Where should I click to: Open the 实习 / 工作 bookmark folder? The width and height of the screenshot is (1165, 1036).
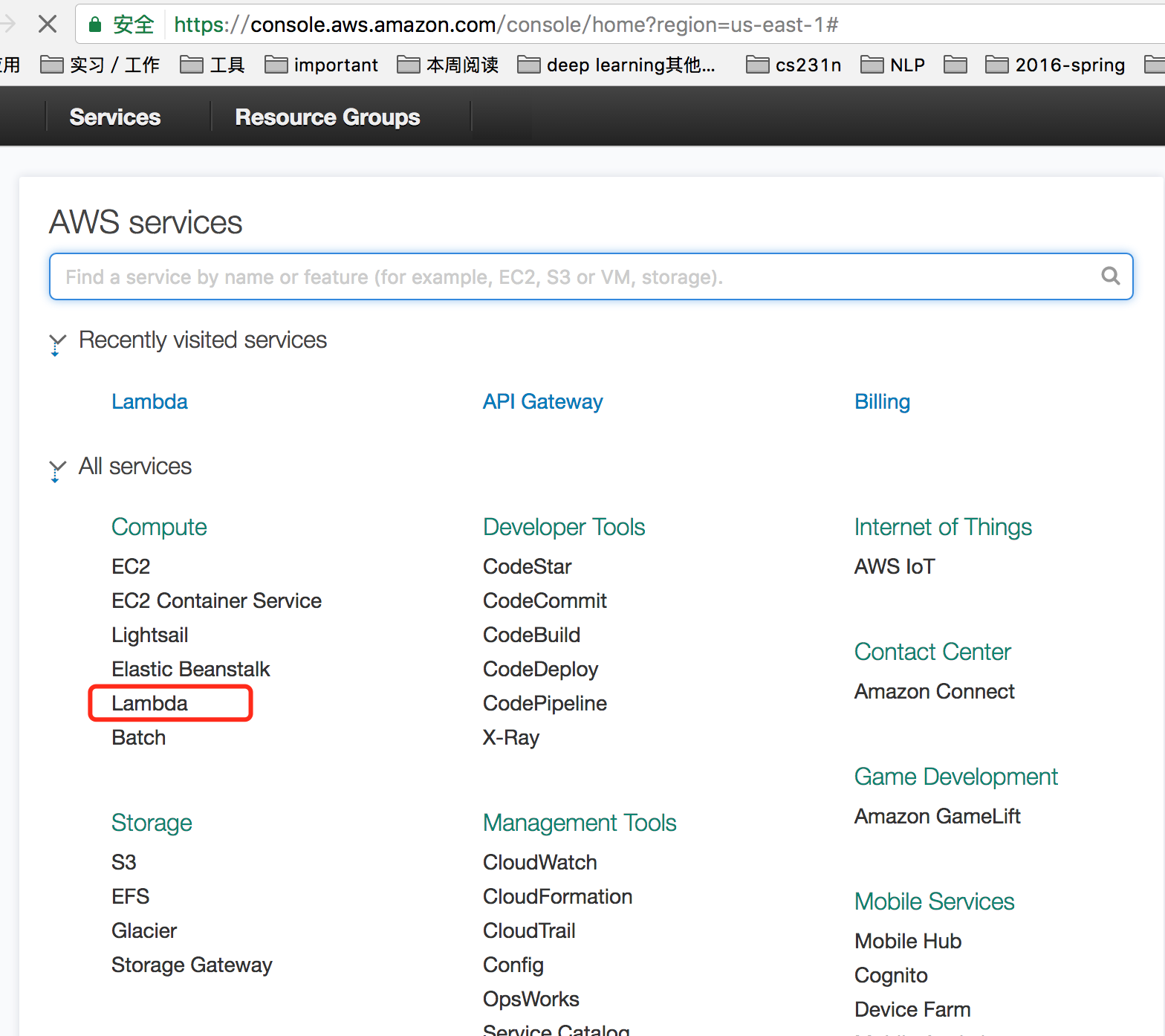coord(100,65)
